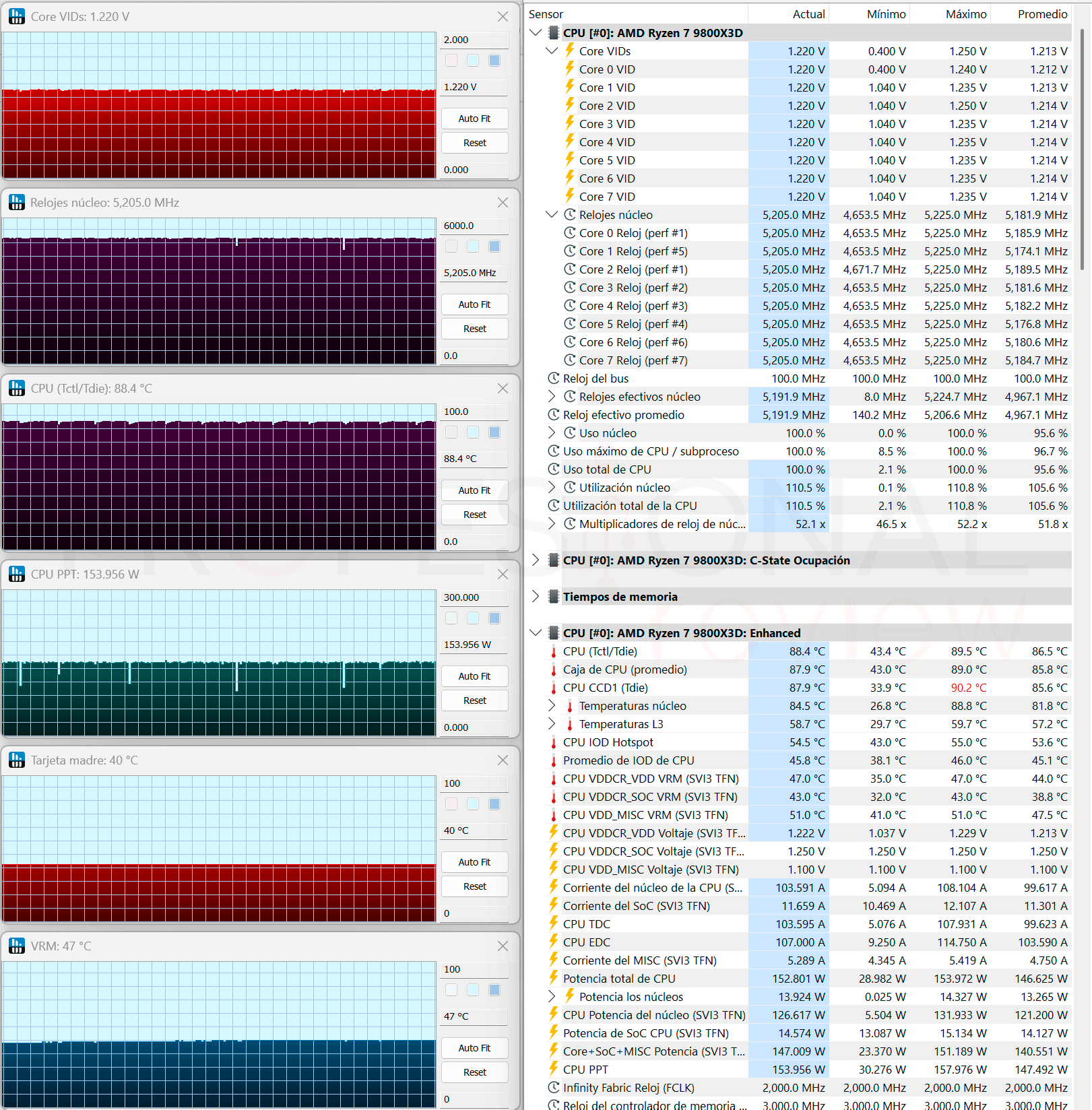Collapse the Core VIDs tree node
Screen dimensions: 1092x1110
click(552, 51)
